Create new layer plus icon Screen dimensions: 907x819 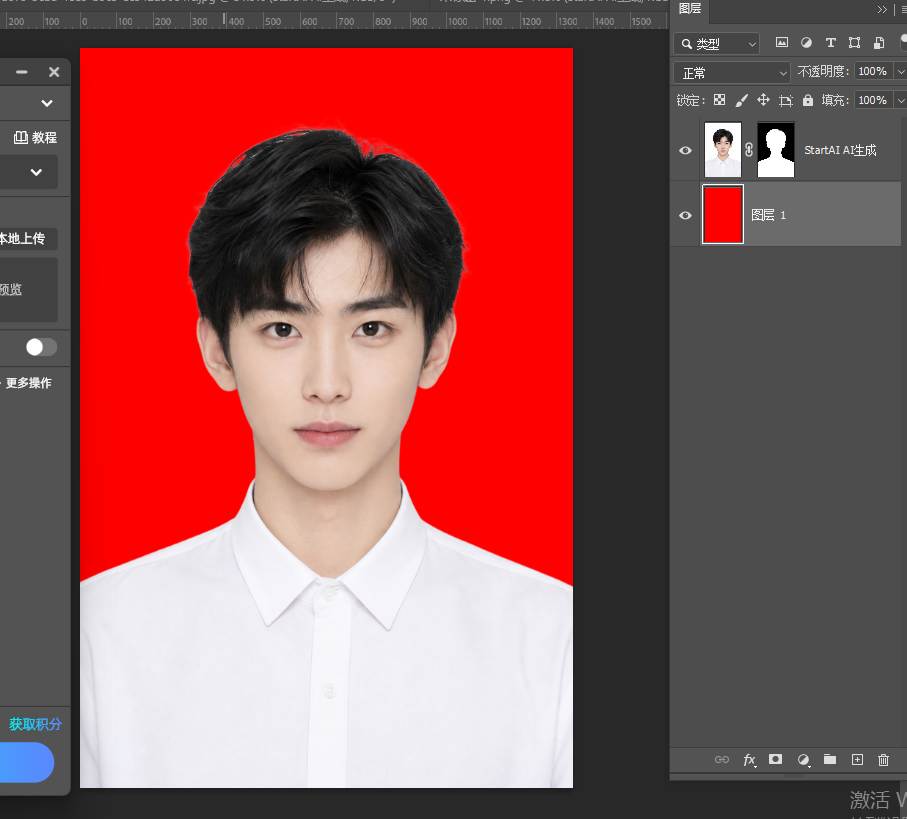[857, 759]
